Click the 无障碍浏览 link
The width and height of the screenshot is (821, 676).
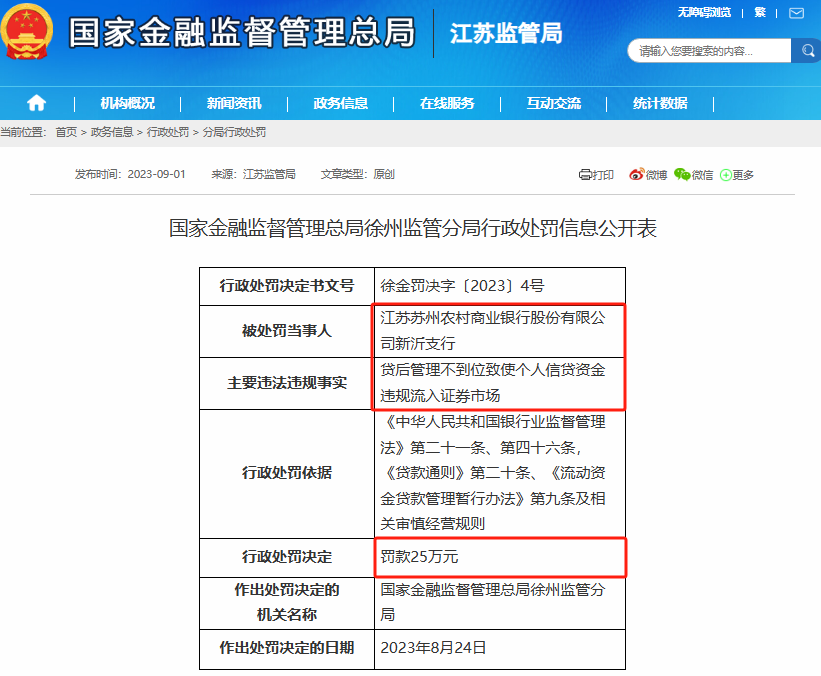(x=704, y=13)
